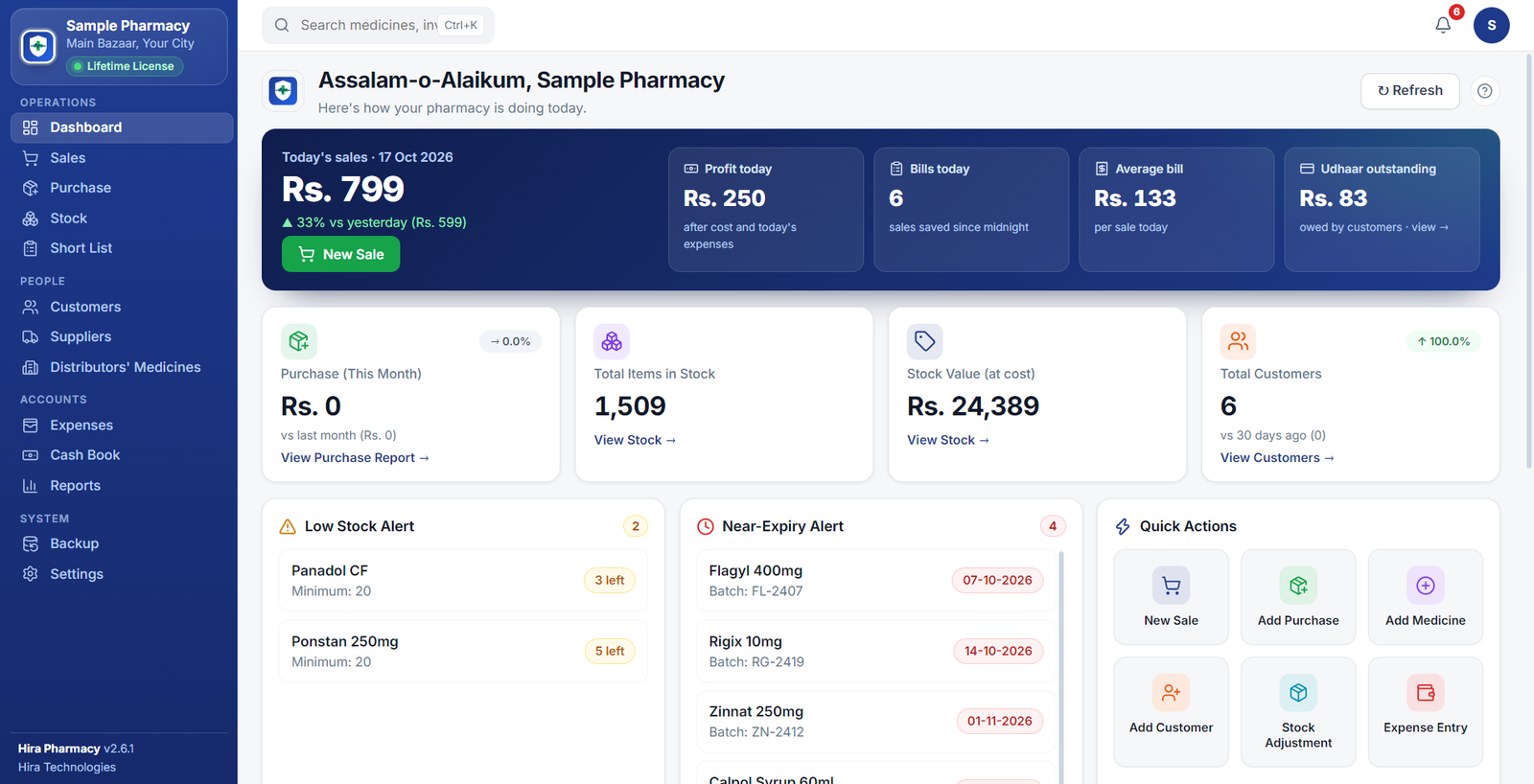The image size is (1534, 784).
Task: Click the Expense Entry quick action tile
Action: coord(1425,712)
